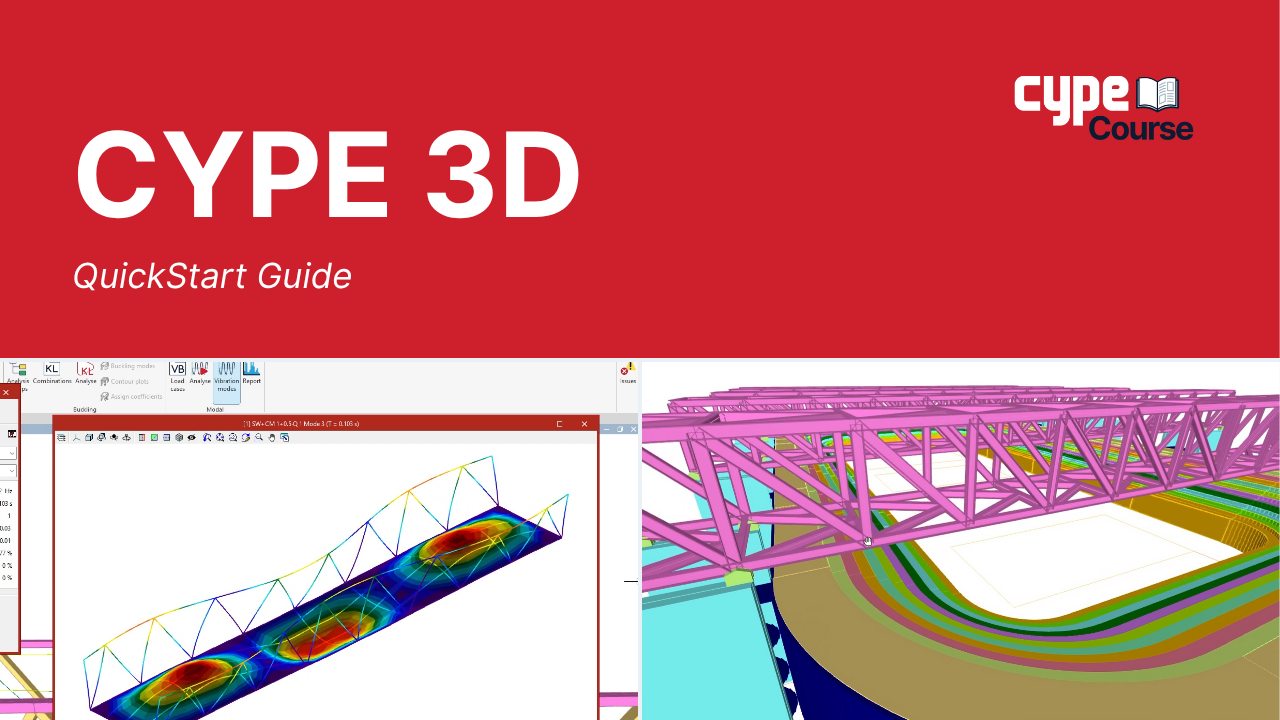This screenshot has width=1280, height=720.
Task: Select the Vibration modes tool
Action: click(x=226, y=377)
